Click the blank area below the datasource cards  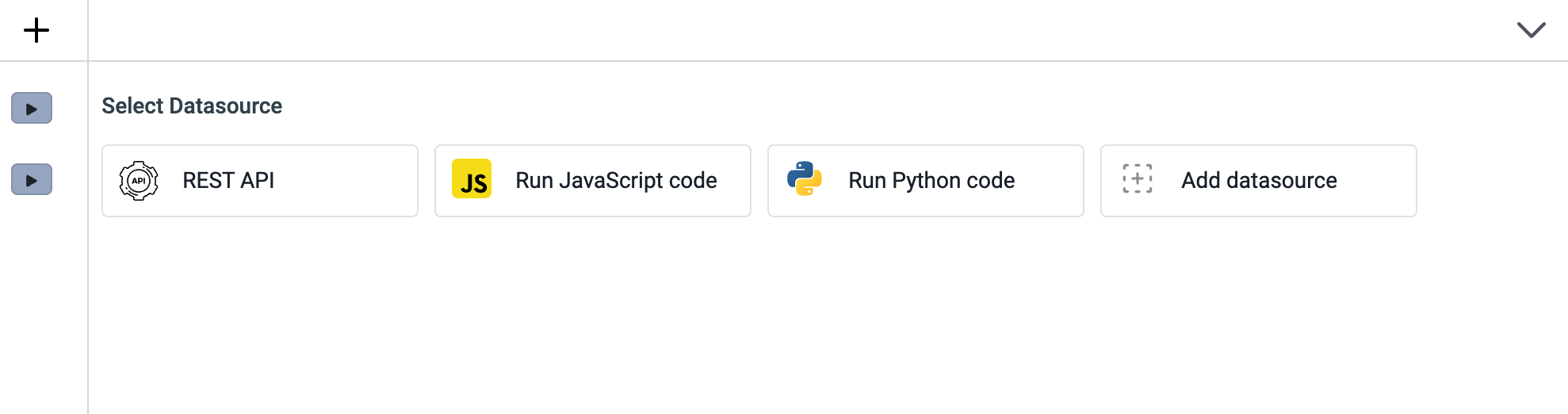coord(793,317)
